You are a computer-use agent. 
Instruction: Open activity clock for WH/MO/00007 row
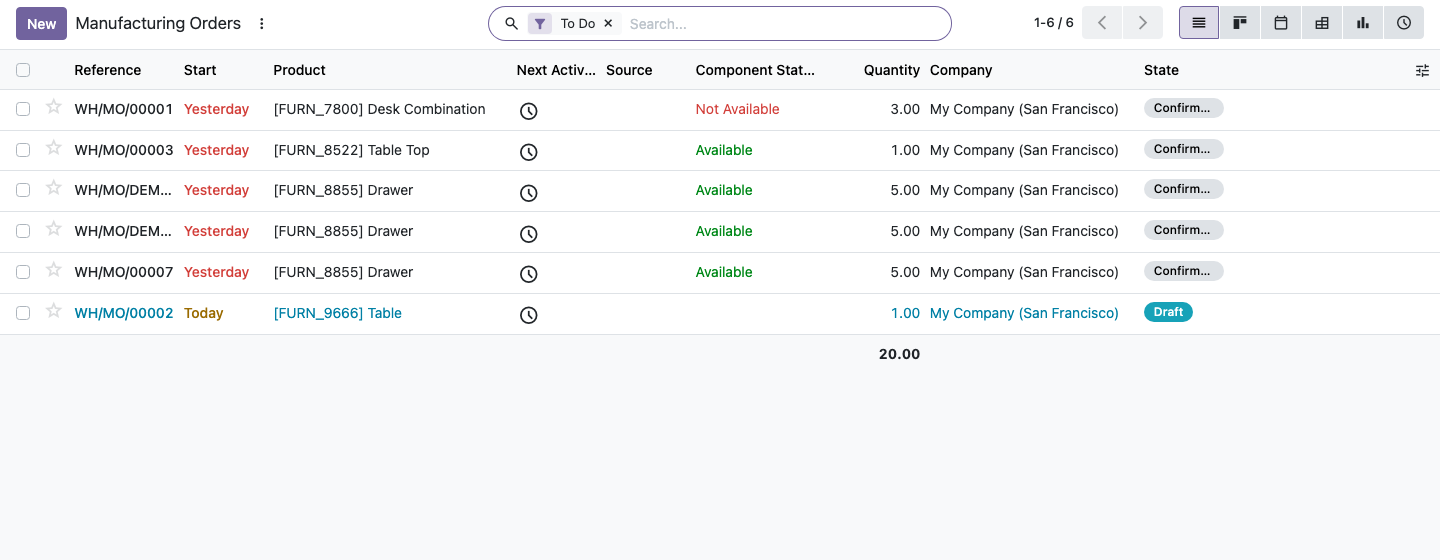coord(529,274)
